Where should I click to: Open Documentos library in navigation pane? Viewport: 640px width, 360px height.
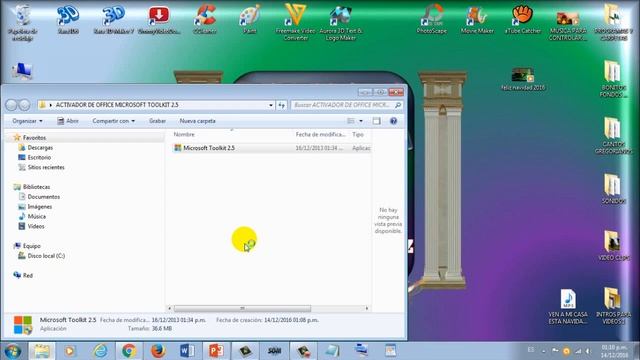44,197
